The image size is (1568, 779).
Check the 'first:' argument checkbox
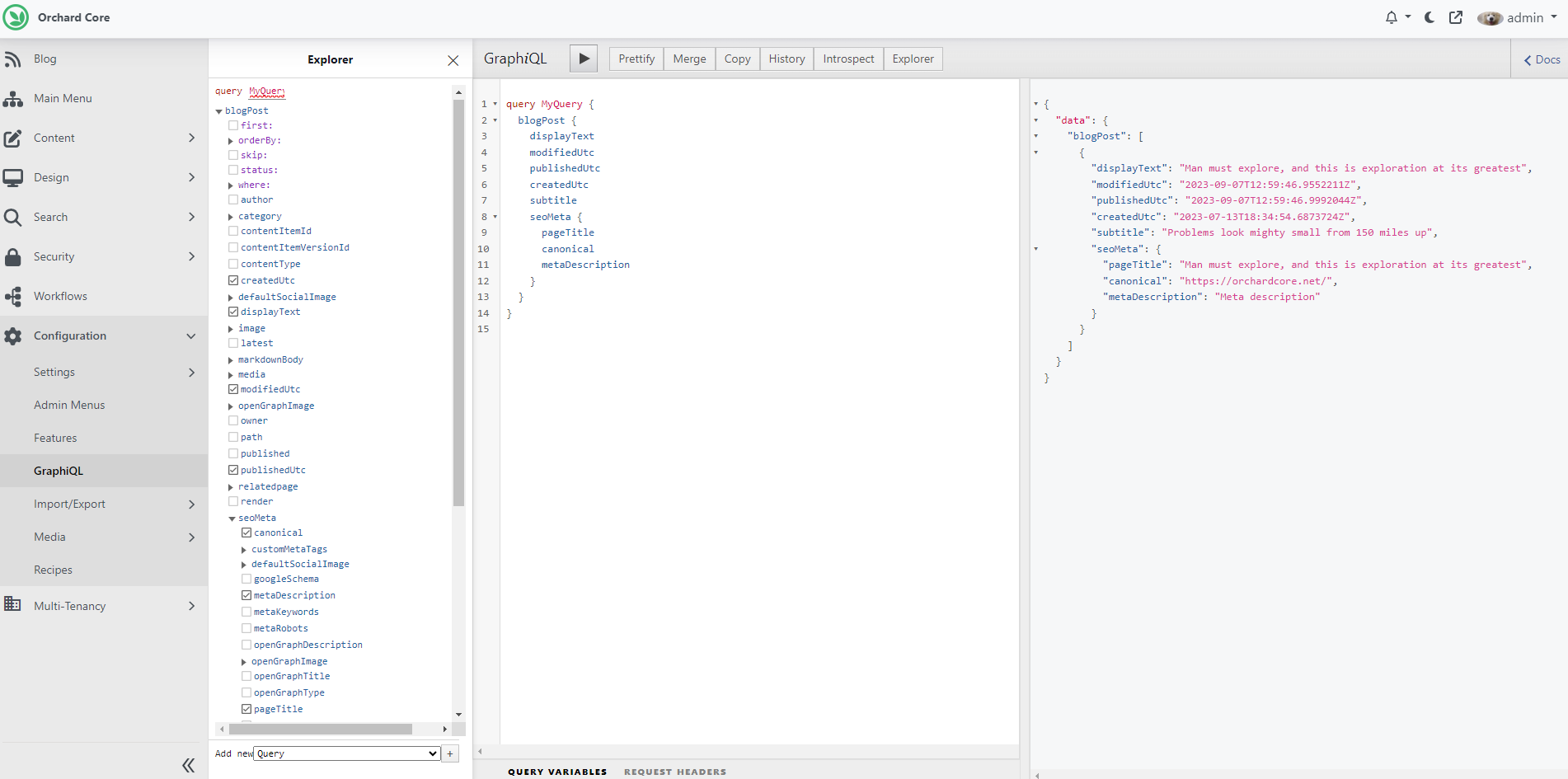click(233, 125)
